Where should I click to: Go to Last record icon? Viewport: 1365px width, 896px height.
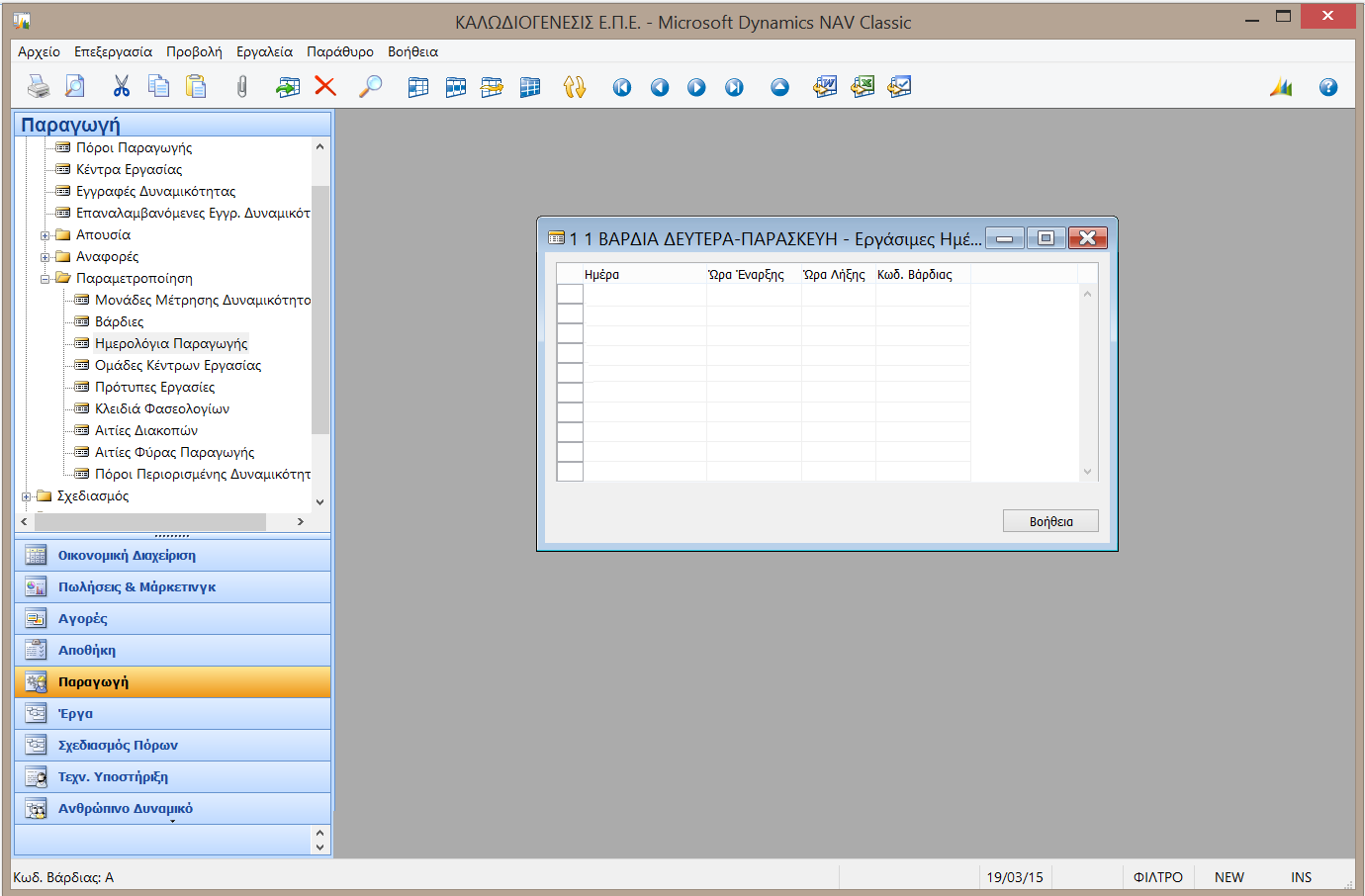tap(734, 88)
